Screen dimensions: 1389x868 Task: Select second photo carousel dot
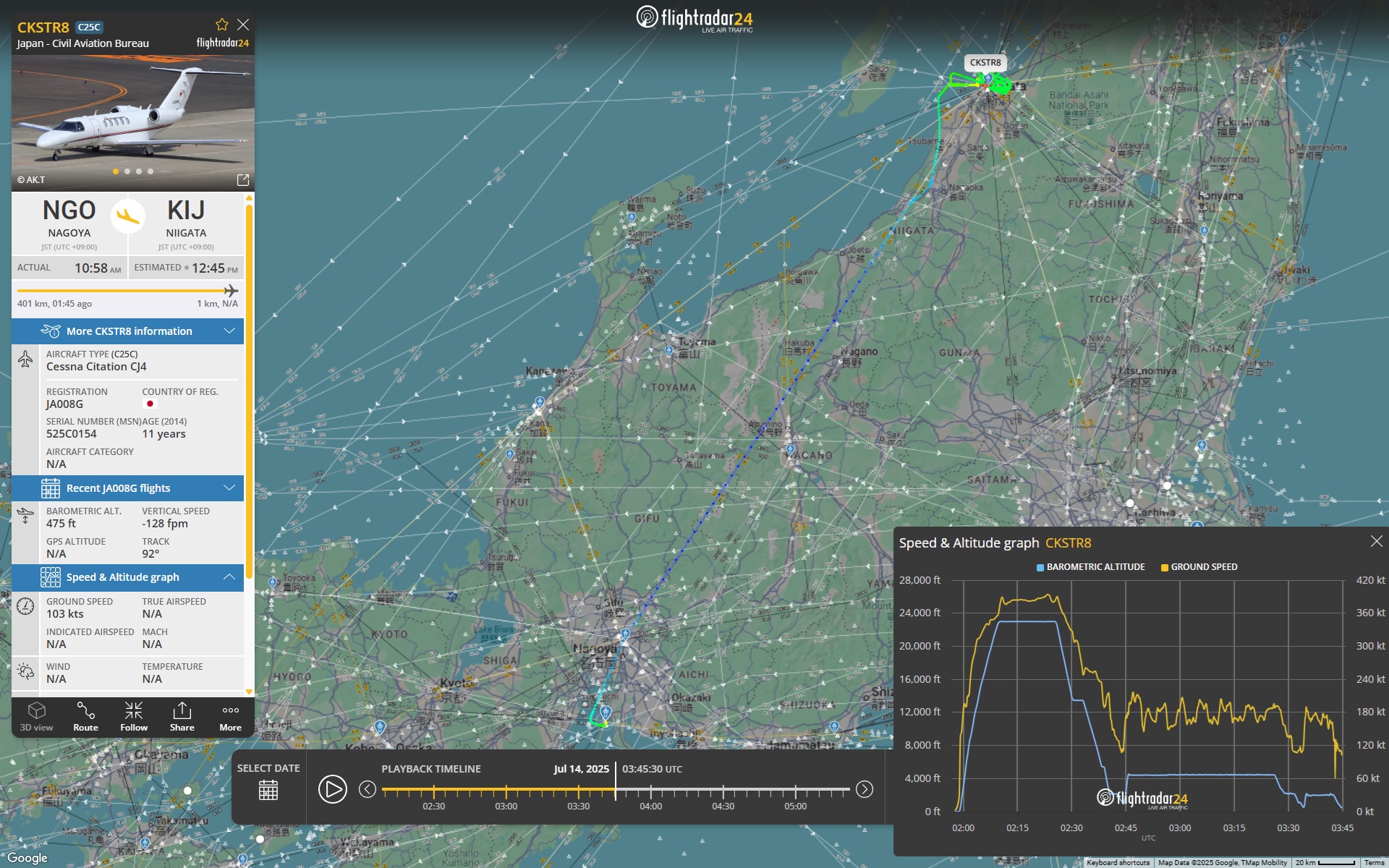(127, 171)
